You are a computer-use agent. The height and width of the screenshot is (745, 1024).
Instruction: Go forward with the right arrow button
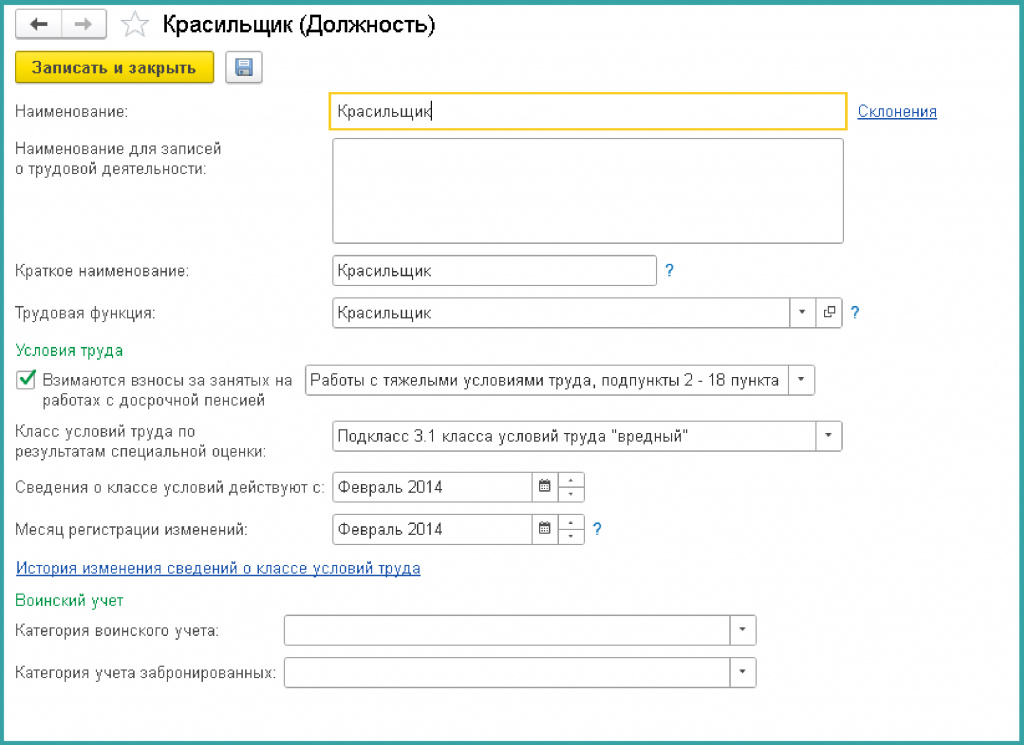coord(84,25)
